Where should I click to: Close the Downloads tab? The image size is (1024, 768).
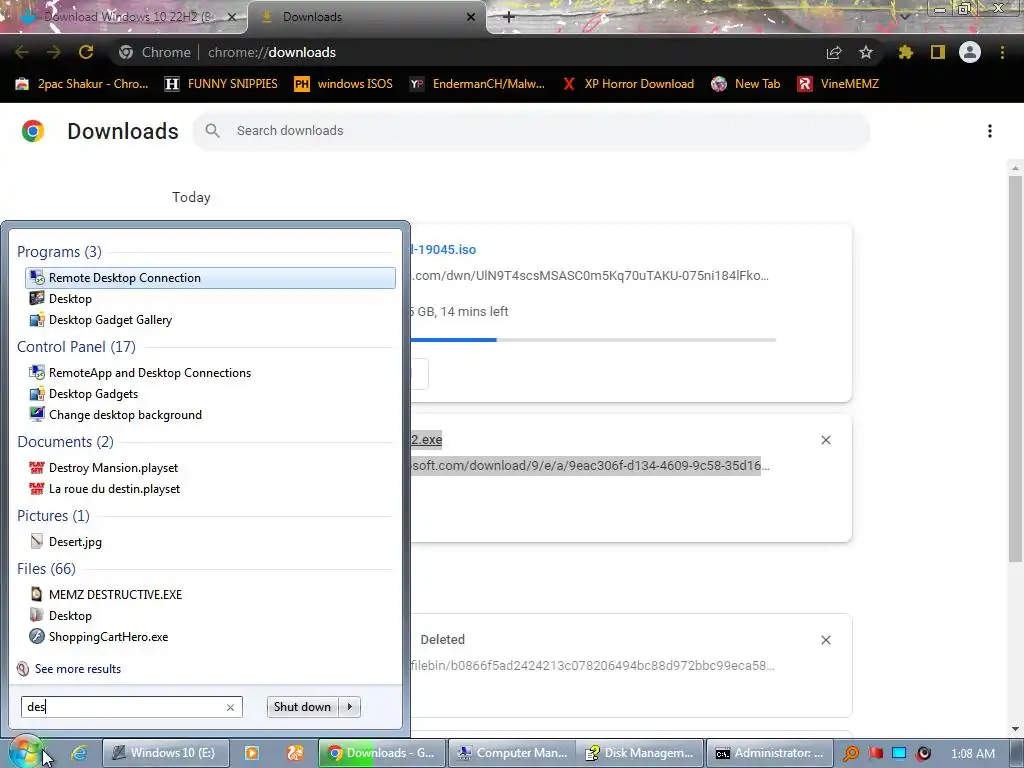[x=471, y=17]
